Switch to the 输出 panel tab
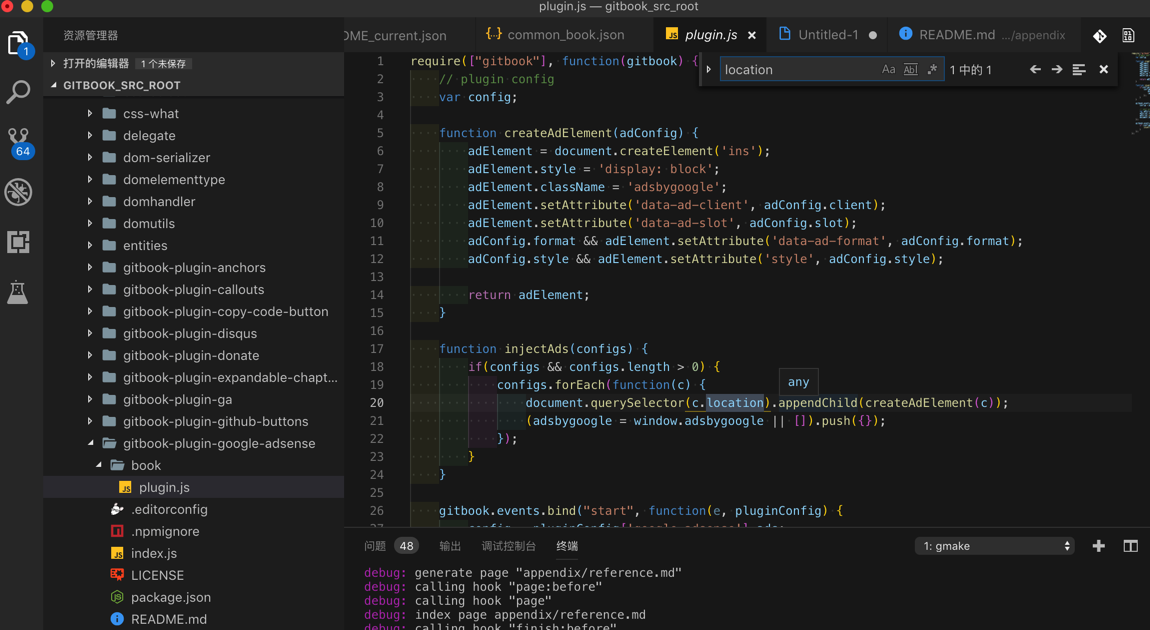The image size is (1150, 630). click(x=450, y=546)
